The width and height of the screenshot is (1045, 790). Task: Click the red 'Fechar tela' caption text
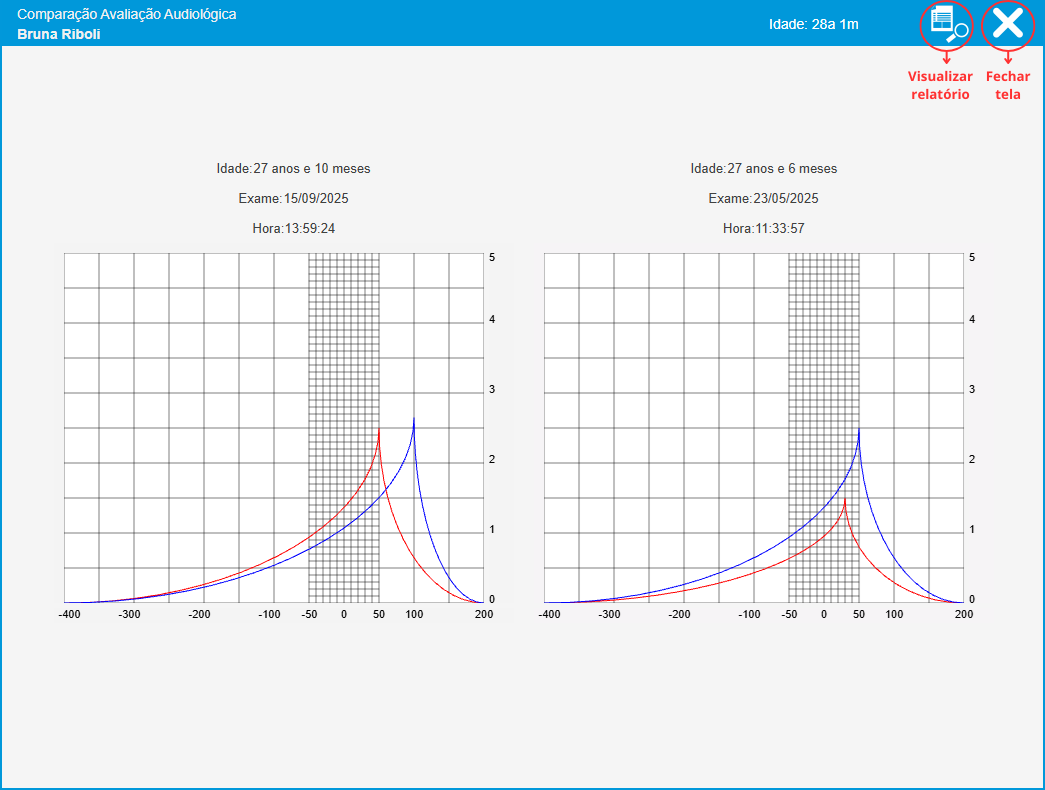pyautogui.click(x=1007, y=85)
